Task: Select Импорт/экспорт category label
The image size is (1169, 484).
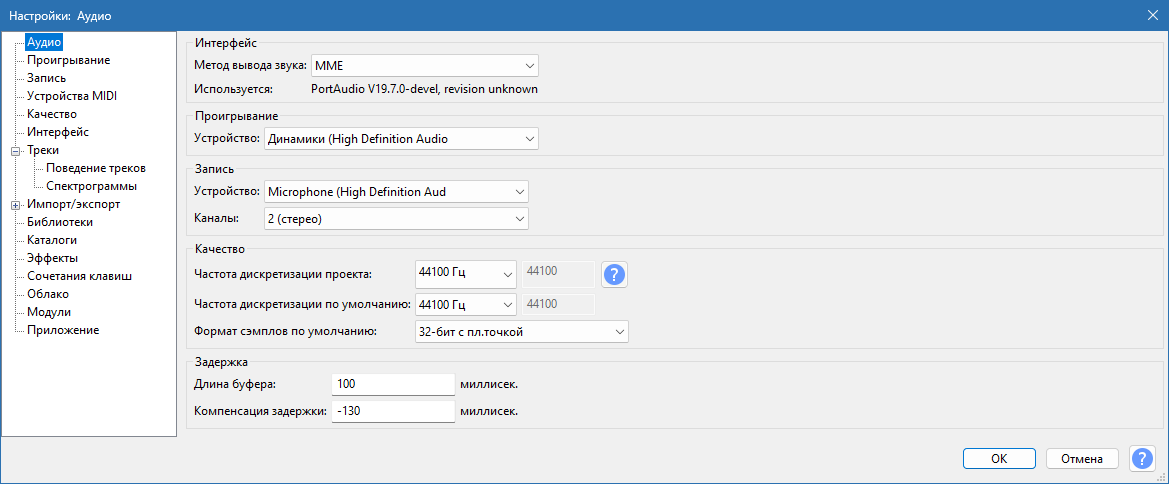Action: [x=73, y=204]
